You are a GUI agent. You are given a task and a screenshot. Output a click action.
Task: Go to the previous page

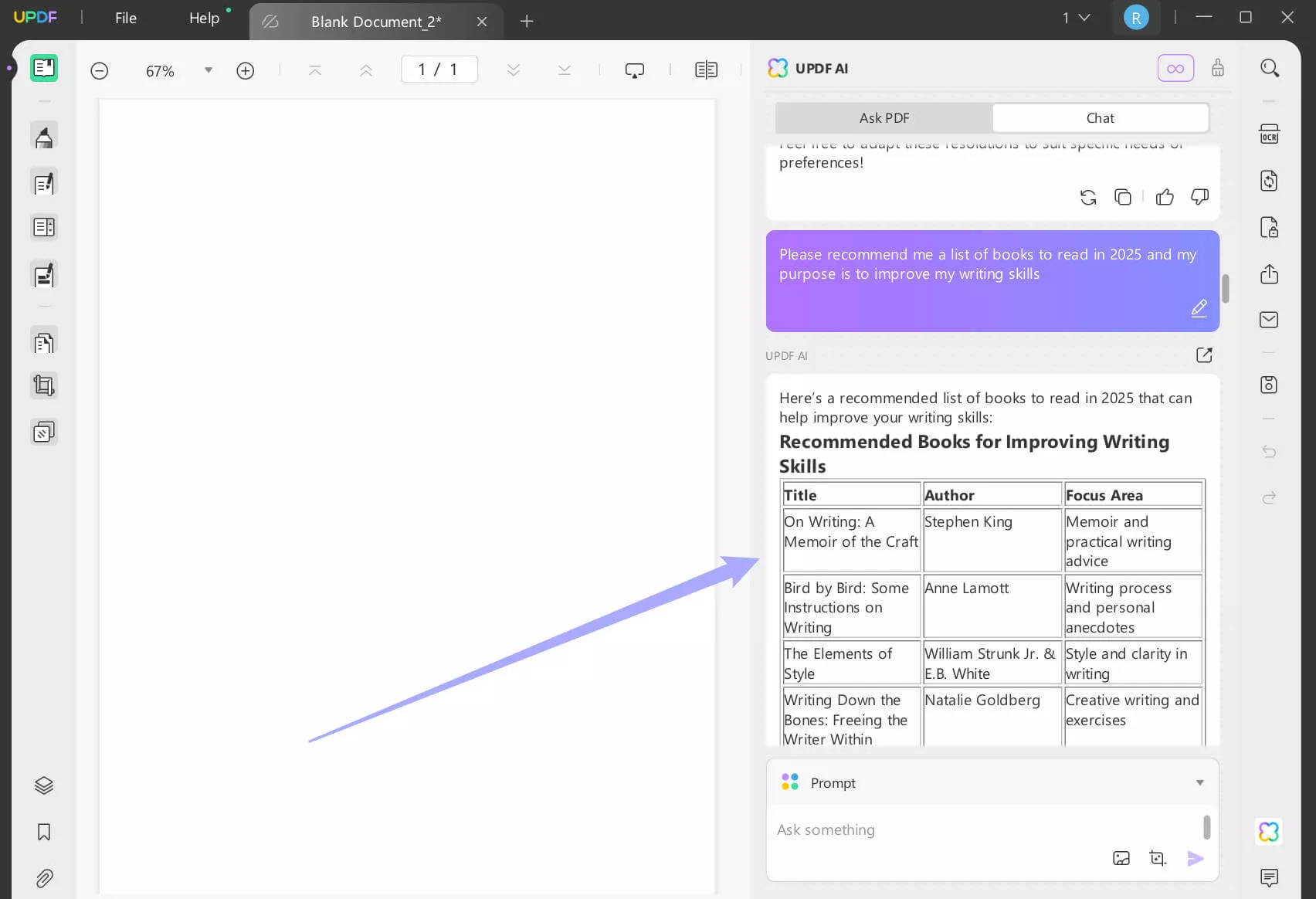click(x=366, y=70)
